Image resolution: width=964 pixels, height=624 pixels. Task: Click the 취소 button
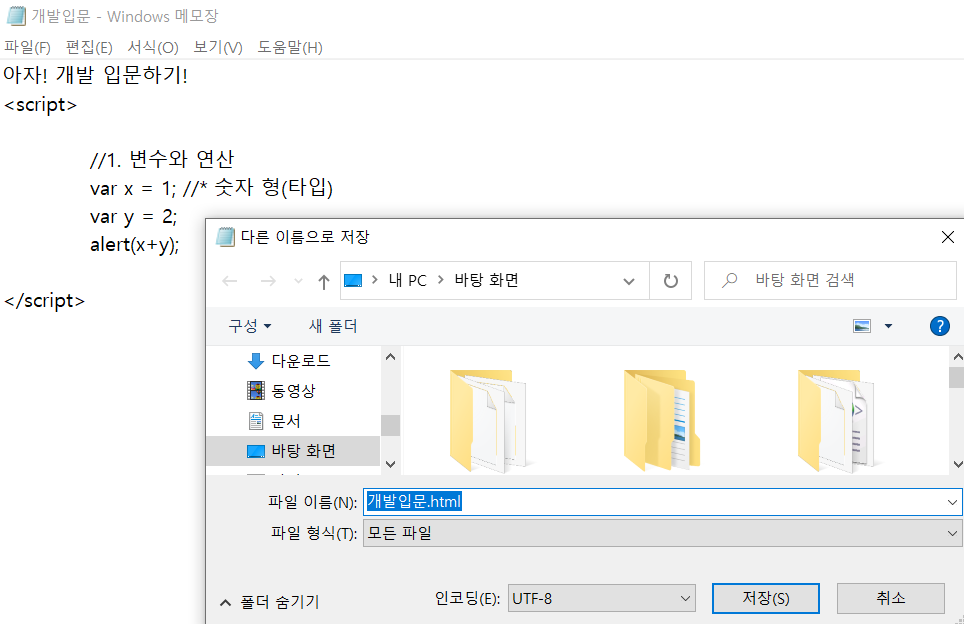click(x=890, y=598)
